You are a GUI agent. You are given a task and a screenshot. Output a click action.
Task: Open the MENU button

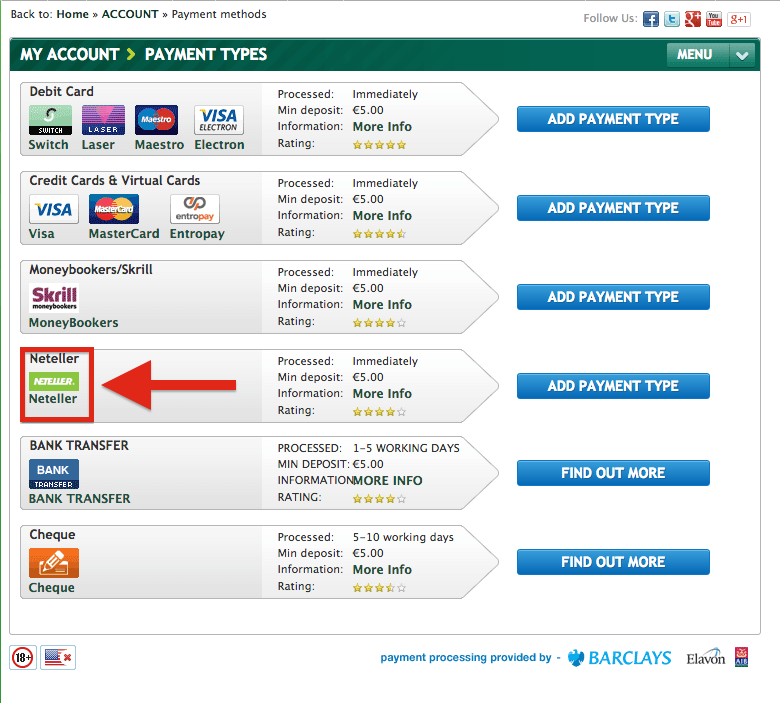pyautogui.click(x=698, y=55)
